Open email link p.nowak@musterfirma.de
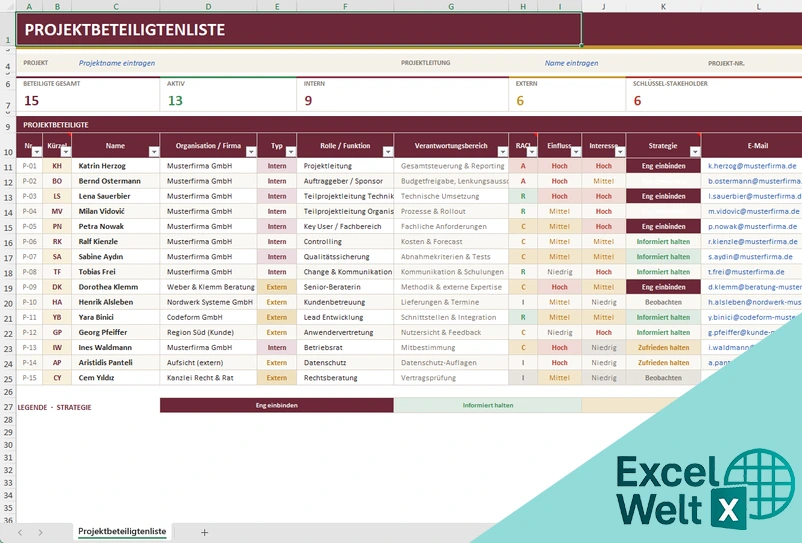Image resolution: width=802 pixels, height=543 pixels. click(x=752, y=227)
